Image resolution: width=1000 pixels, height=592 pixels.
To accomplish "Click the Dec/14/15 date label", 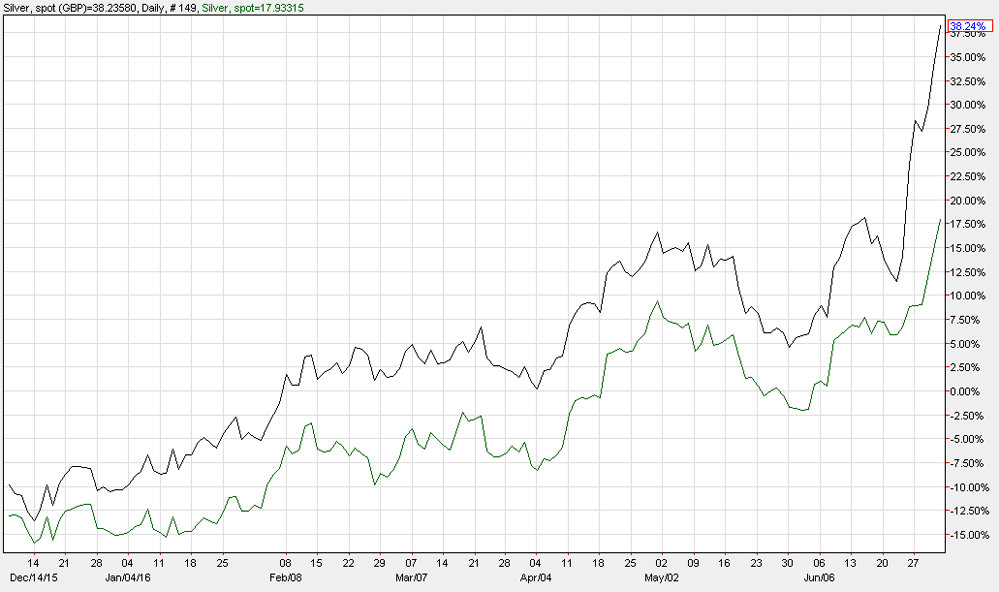I will coord(34,578).
